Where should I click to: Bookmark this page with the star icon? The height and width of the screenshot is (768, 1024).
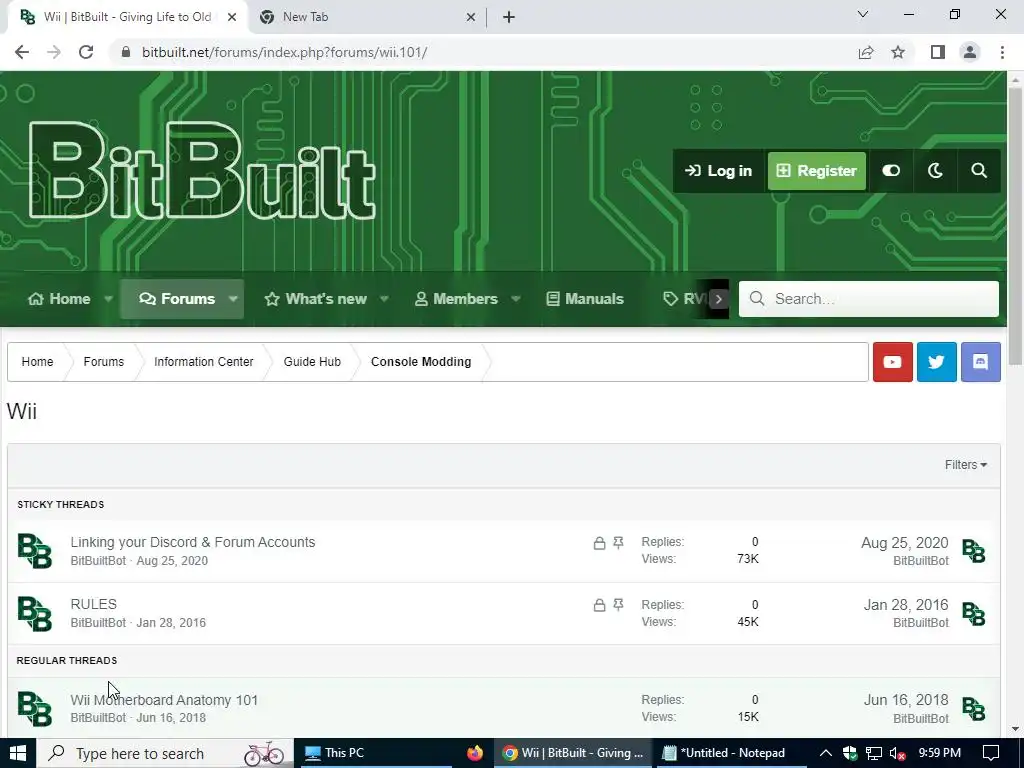[898, 52]
